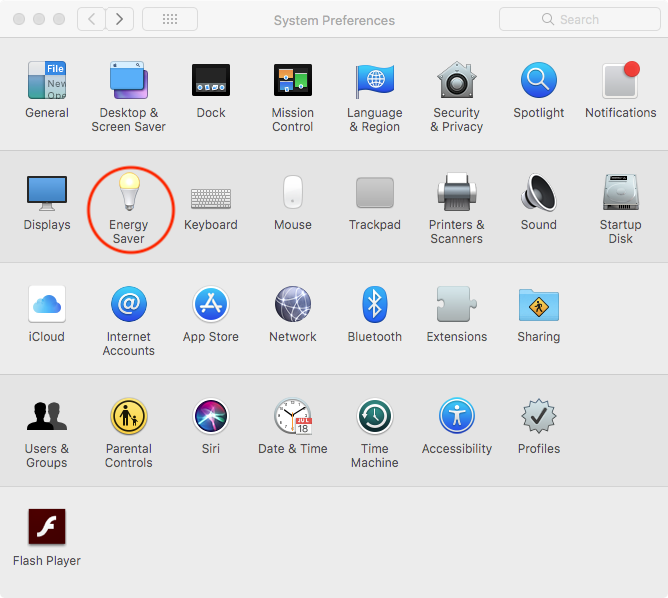Click the Show All grid button
The image size is (668, 598).
[170, 19]
